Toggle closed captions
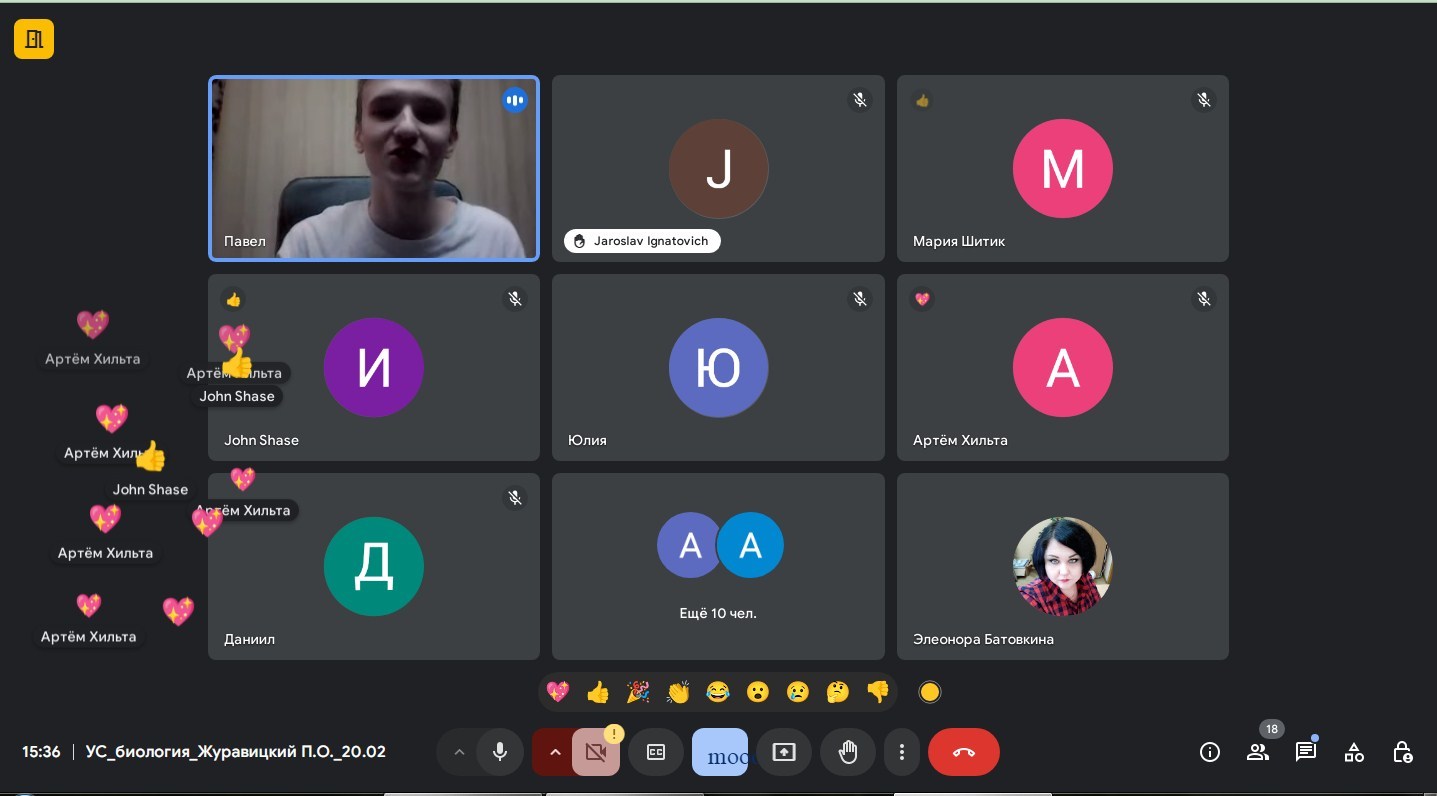The width and height of the screenshot is (1437, 796). tap(656, 752)
